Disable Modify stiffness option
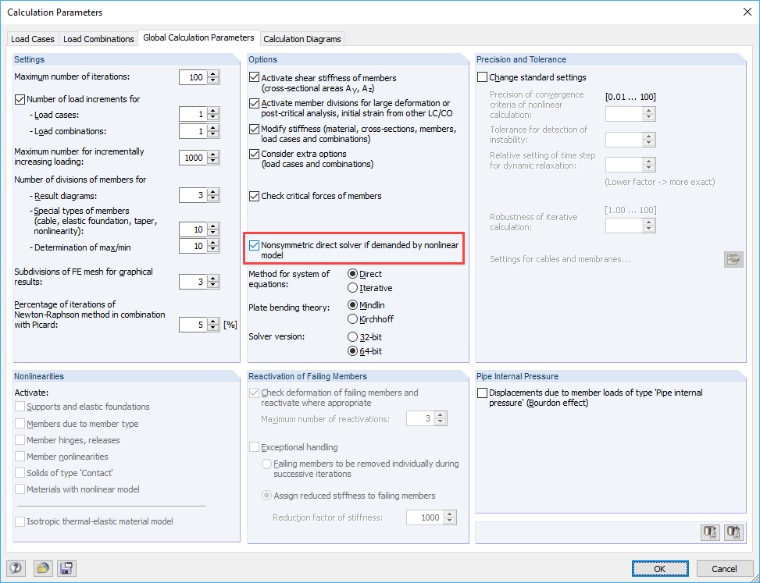This screenshot has width=760, height=583. (254, 129)
